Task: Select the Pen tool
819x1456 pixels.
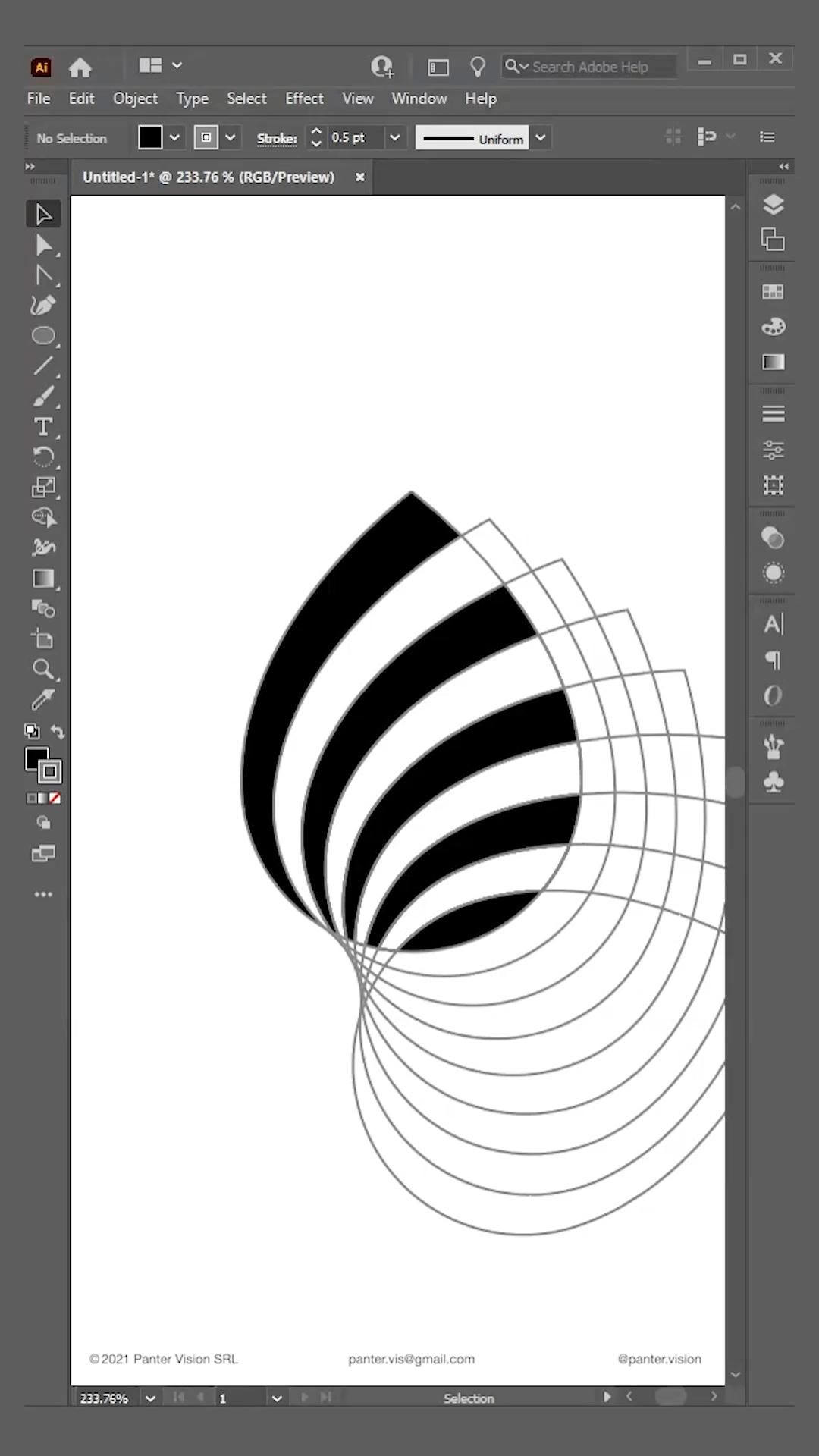Action: [43, 306]
